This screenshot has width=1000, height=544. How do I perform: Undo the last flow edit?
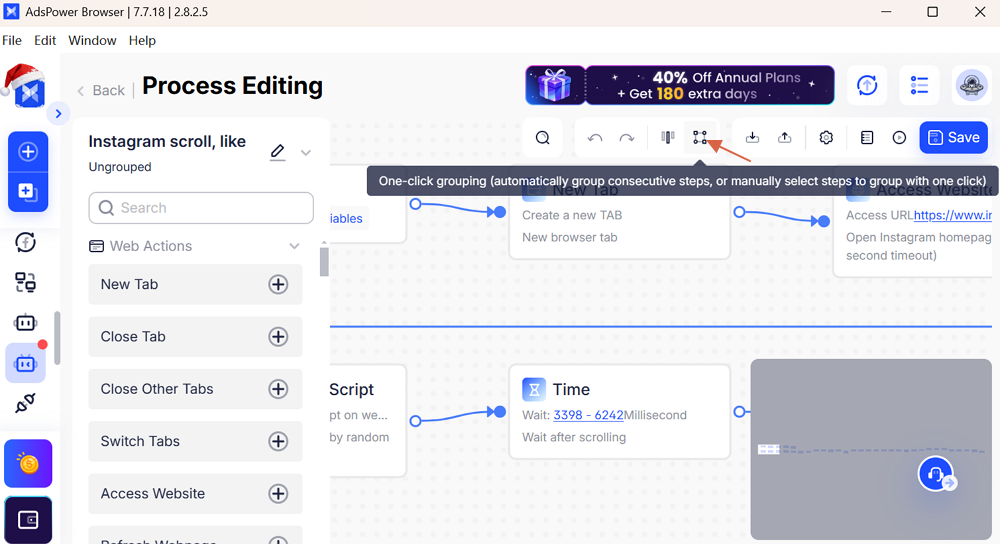(594, 138)
